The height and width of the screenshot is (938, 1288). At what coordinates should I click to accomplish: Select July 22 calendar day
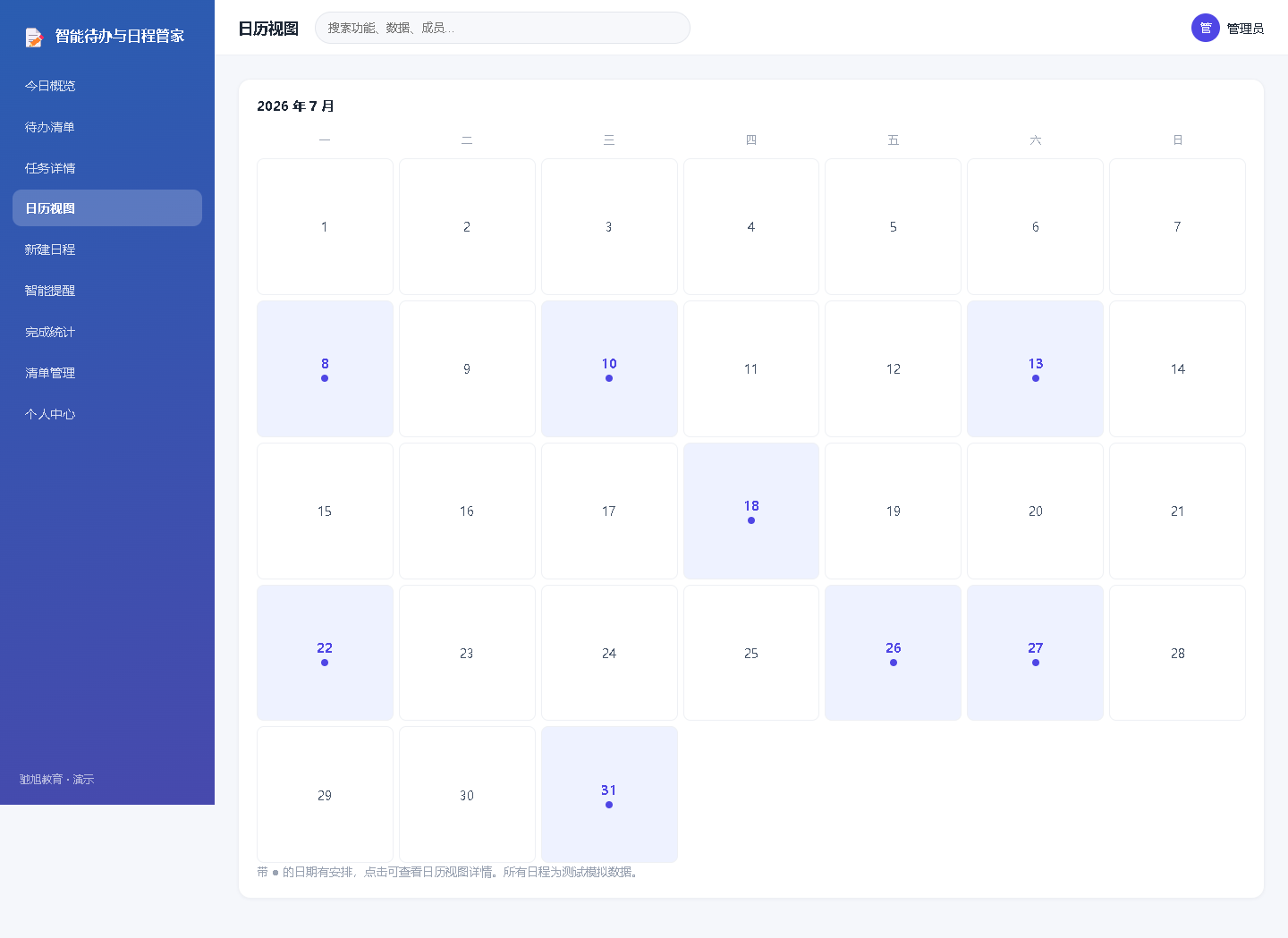[x=325, y=653]
